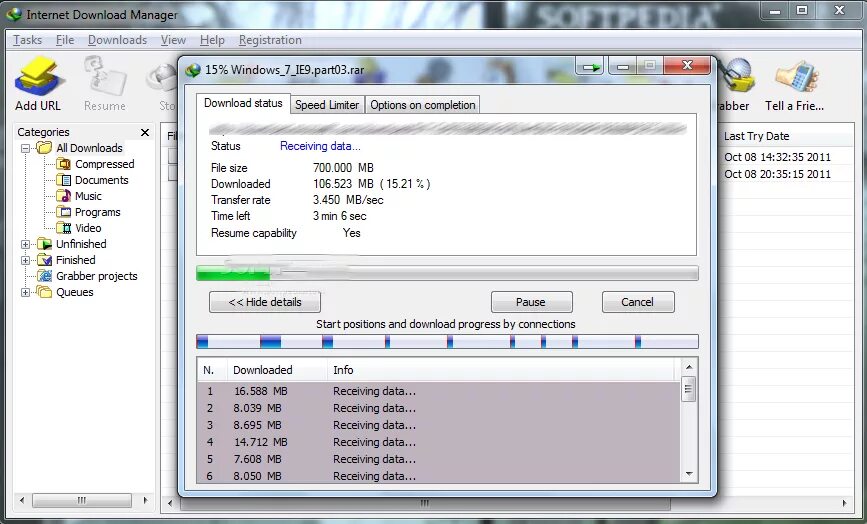867x524 pixels.
Task: Click the Unfinished folder icon
Action: pos(44,244)
